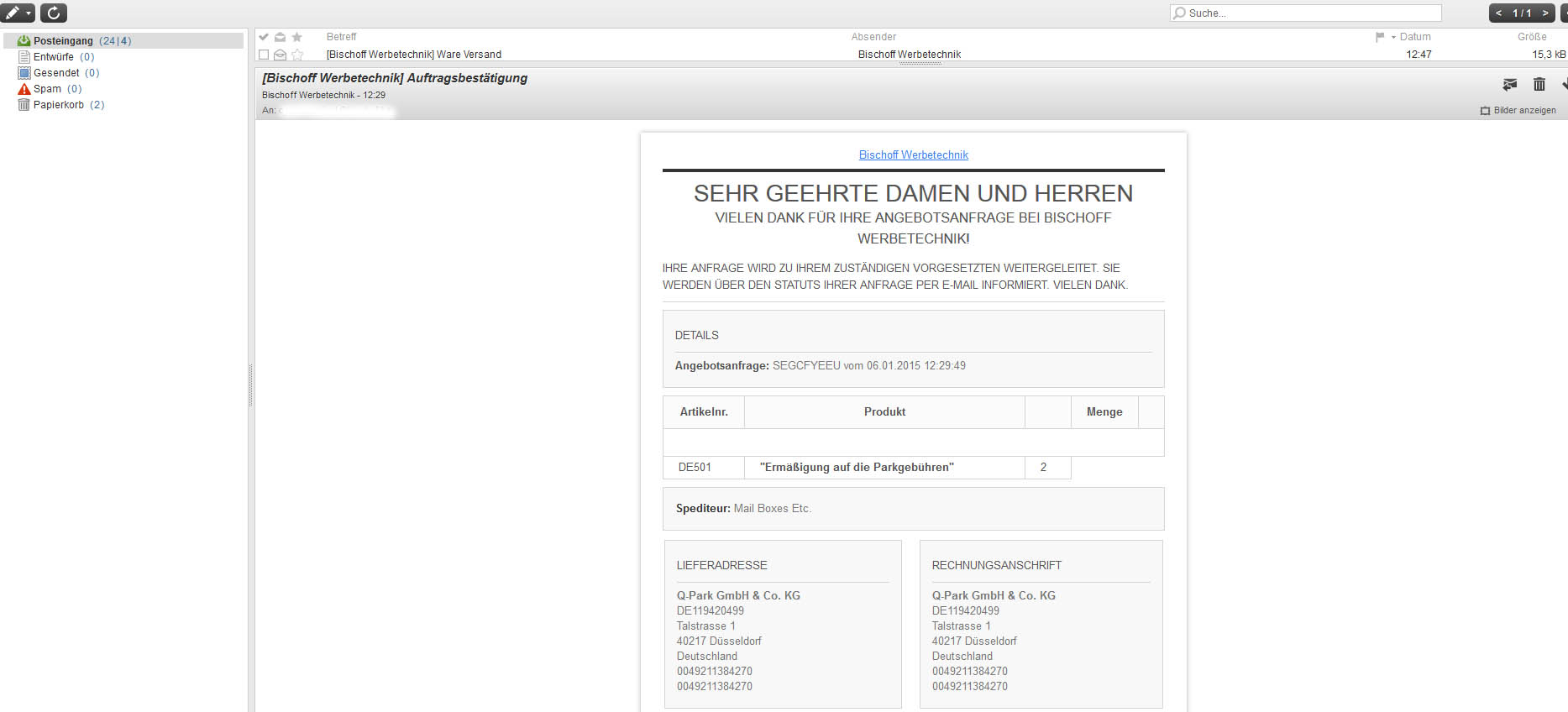The width and height of the screenshot is (1568, 712).
Task: Star the Ware Versand message
Action: [x=296, y=55]
